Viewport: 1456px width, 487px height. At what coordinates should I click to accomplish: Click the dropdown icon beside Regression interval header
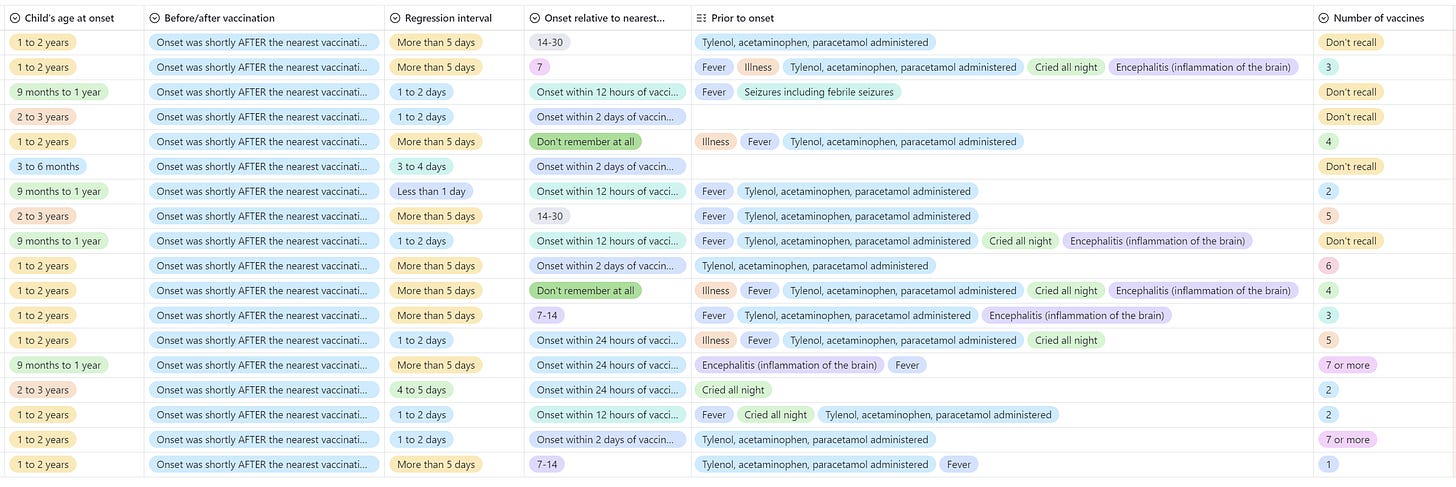click(x=395, y=18)
